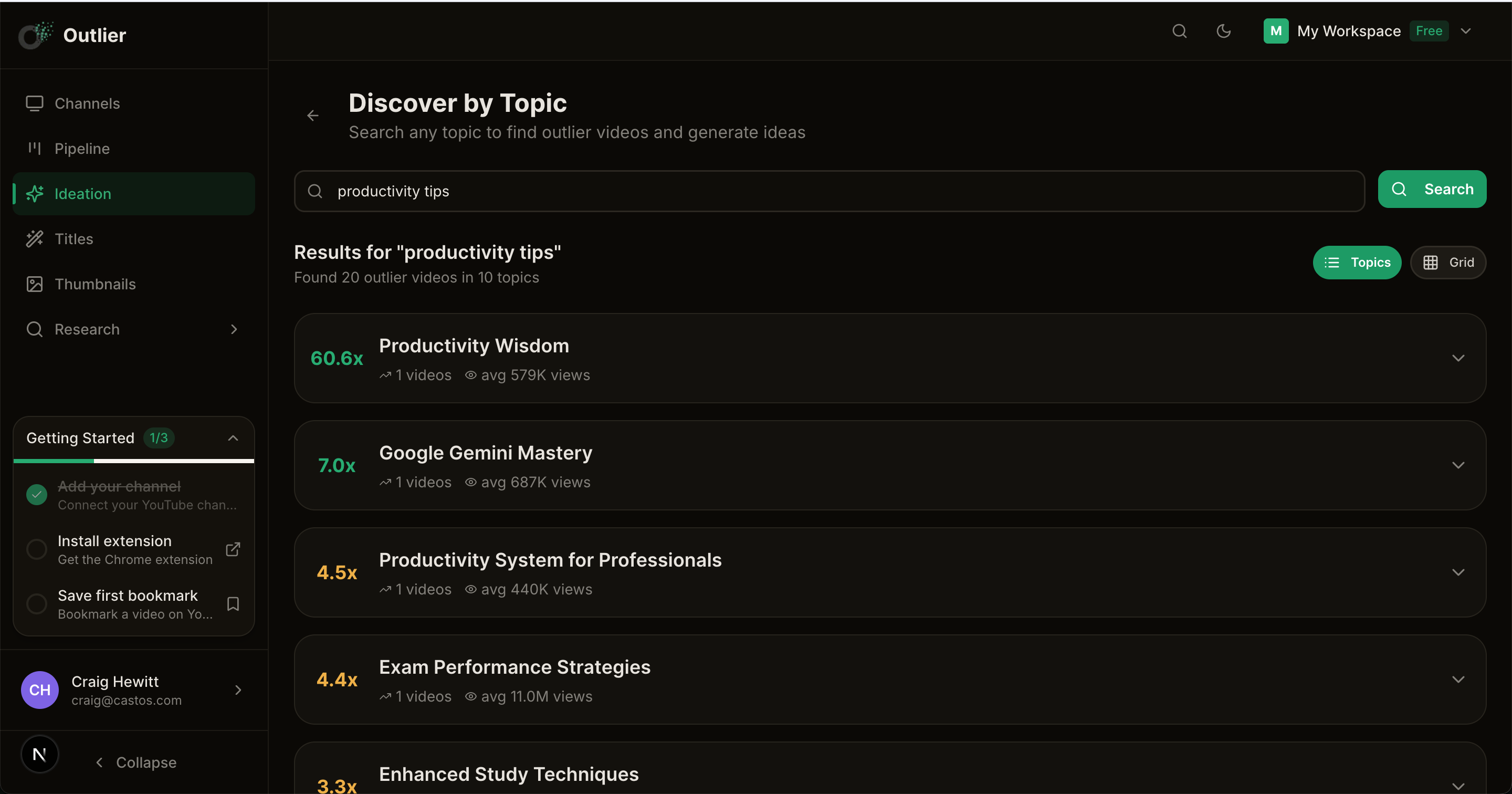Viewport: 1512px width, 794px height.
Task: Select the Thumbnails sidebar icon
Action: 35,284
